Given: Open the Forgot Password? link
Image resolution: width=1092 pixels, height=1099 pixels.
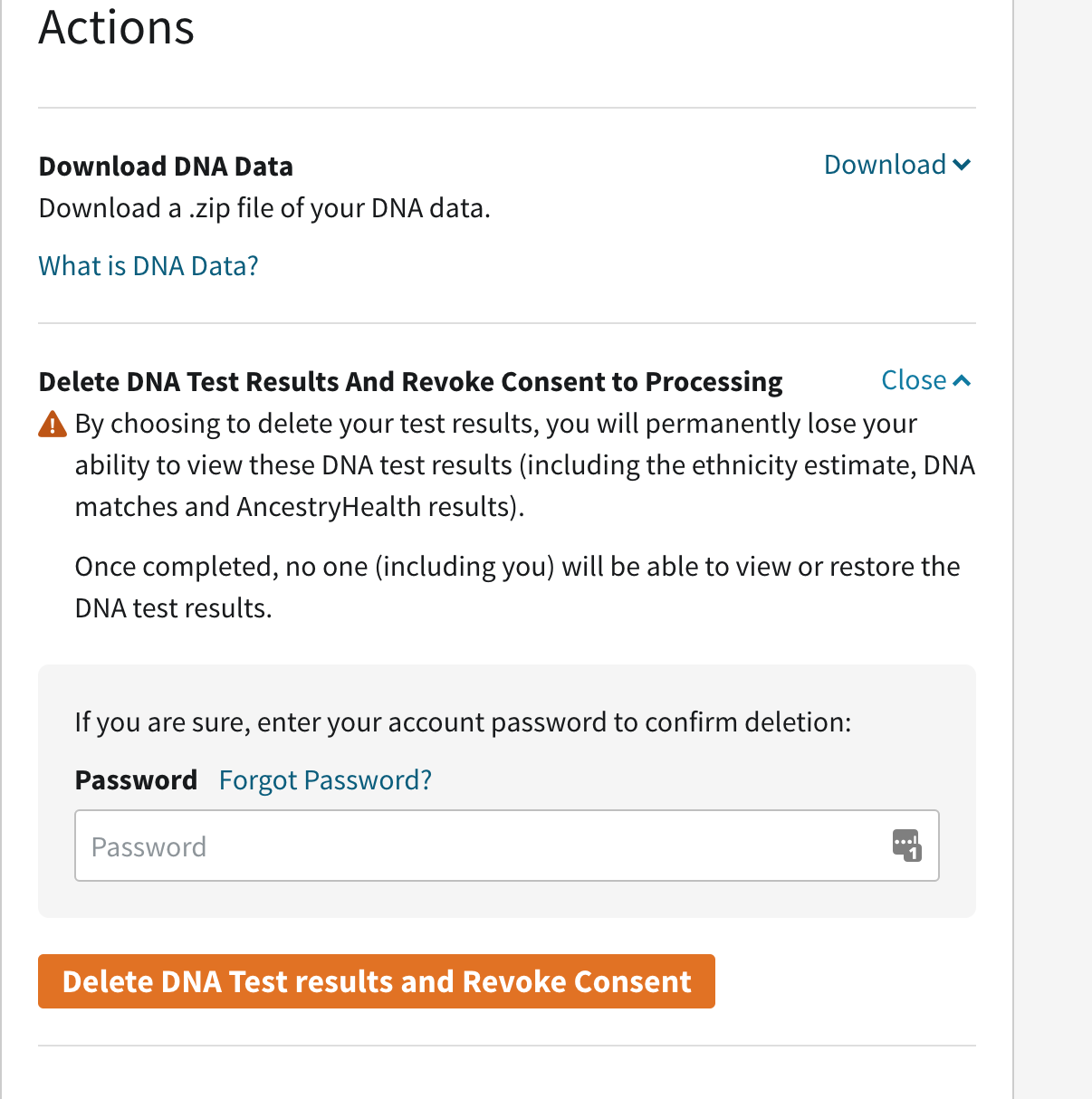Looking at the screenshot, I should pos(326,780).
